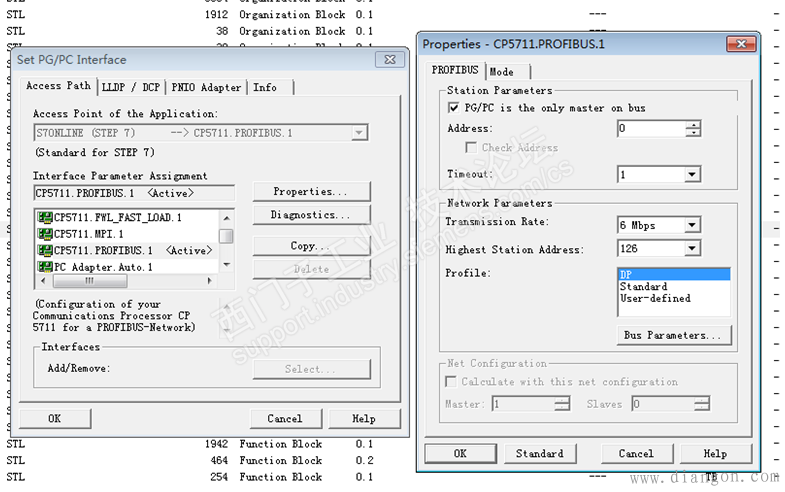This screenshot has height=492, width=785.
Task: Select the PC Adapter.Auto.1 row text
Action: 103,267
